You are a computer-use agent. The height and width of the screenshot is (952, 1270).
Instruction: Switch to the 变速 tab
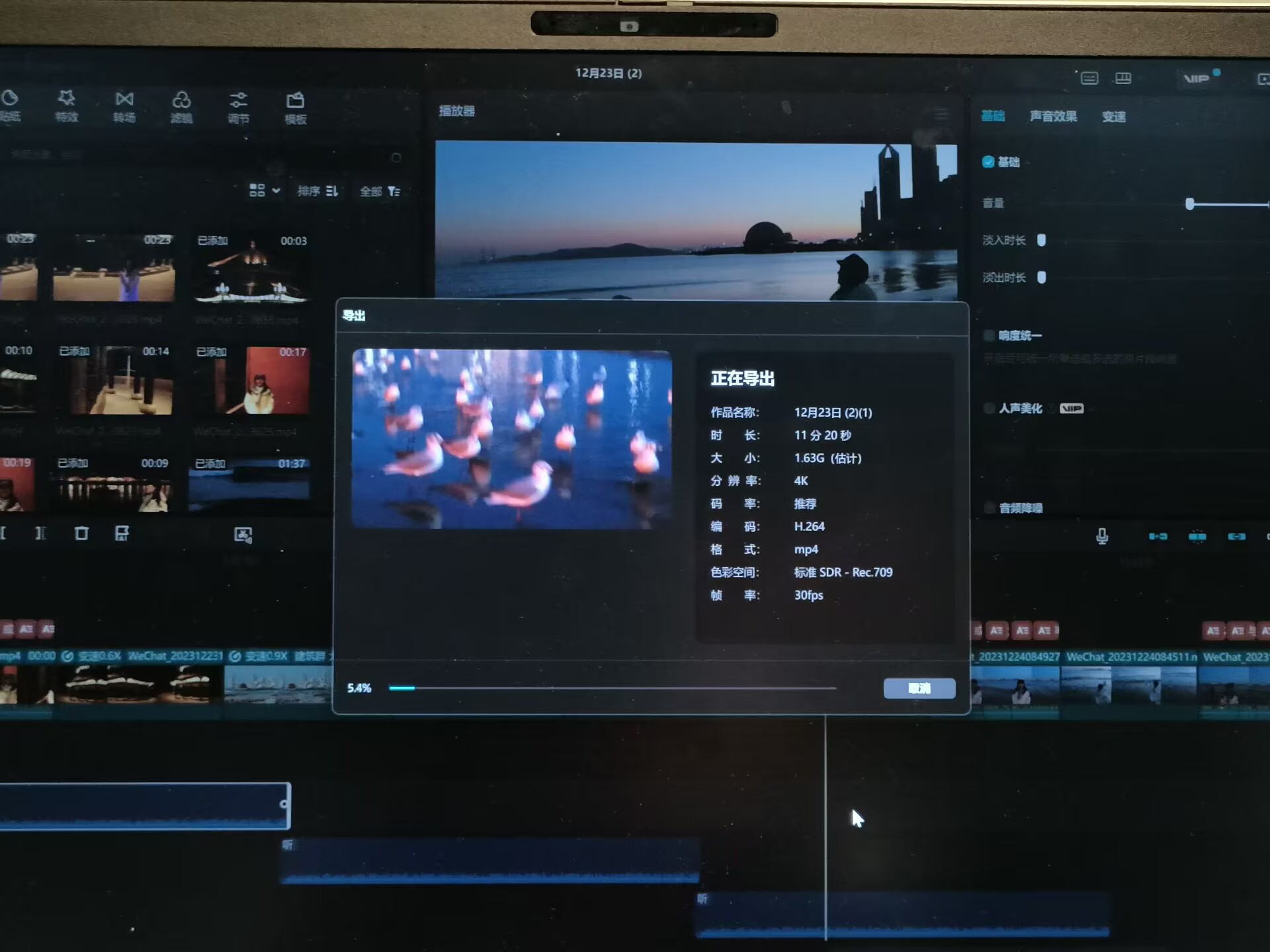1113,117
